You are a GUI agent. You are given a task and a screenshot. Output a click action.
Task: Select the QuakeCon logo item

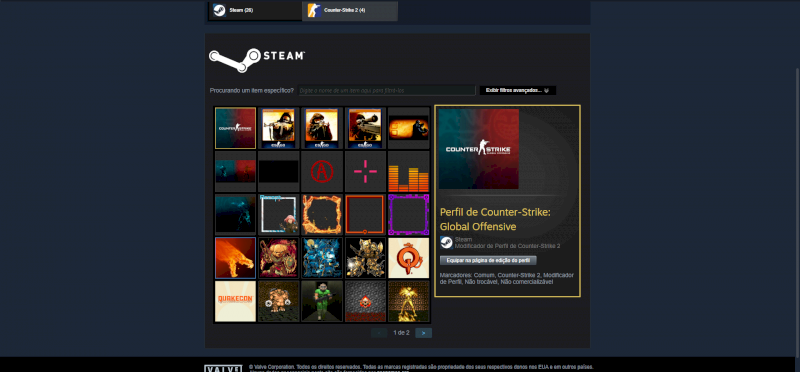point(235,301)
